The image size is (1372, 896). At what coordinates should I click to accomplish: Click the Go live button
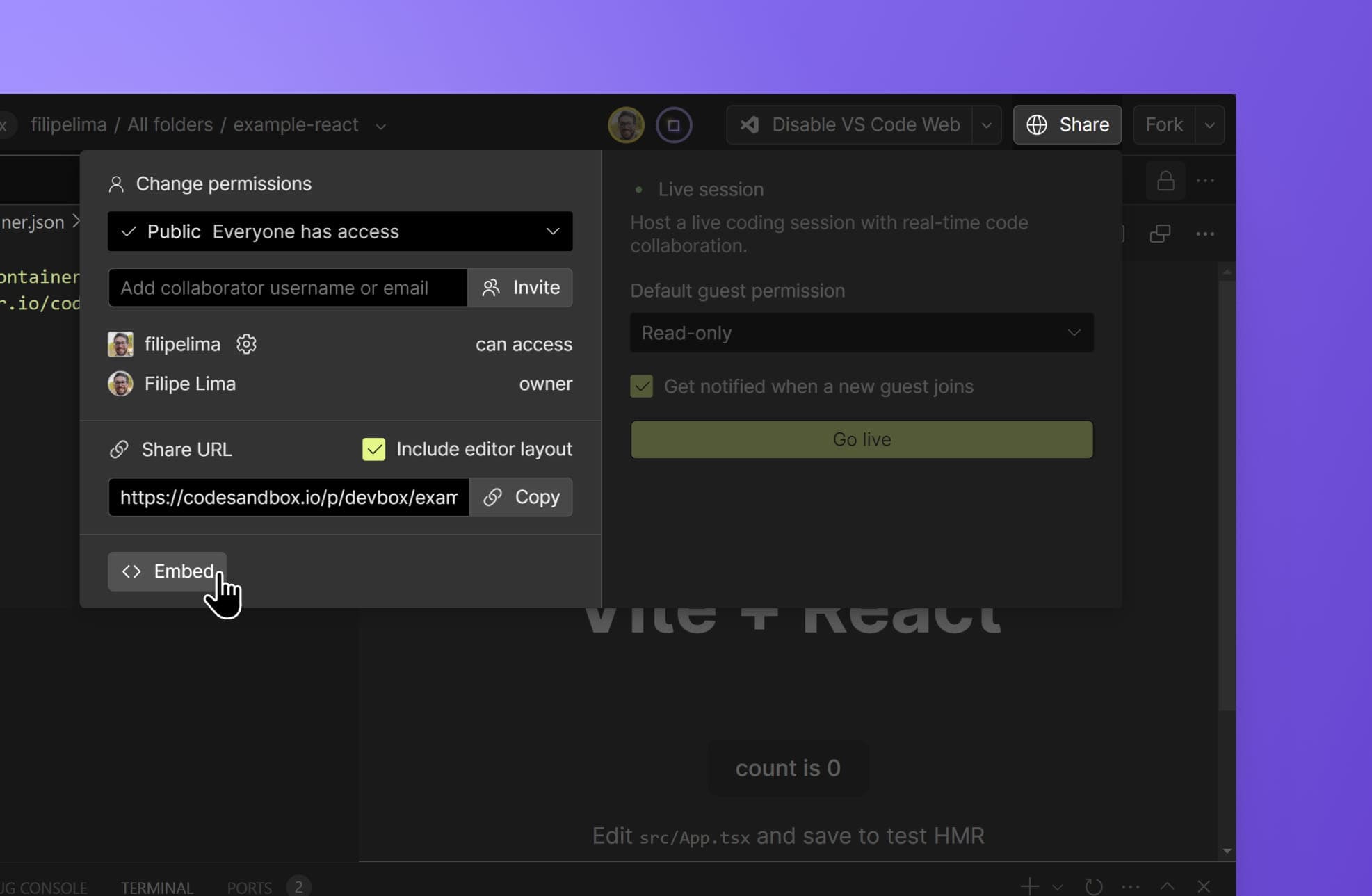click(x=861, y=439)
